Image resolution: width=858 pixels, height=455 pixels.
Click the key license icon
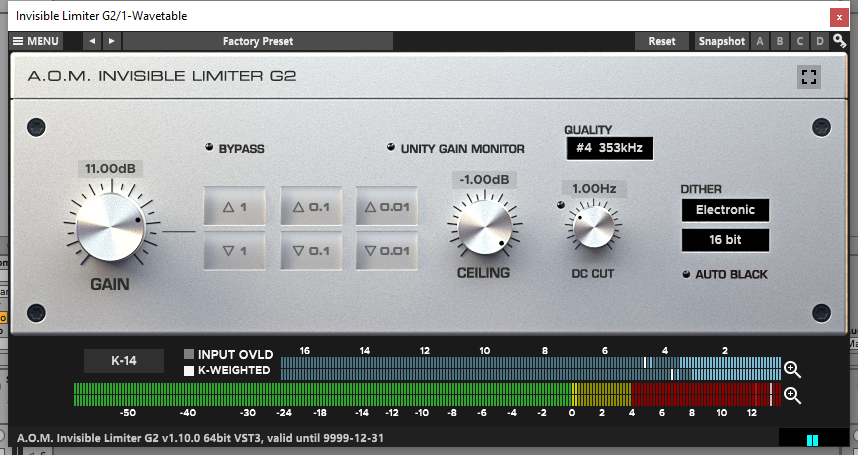pos(839,41)
